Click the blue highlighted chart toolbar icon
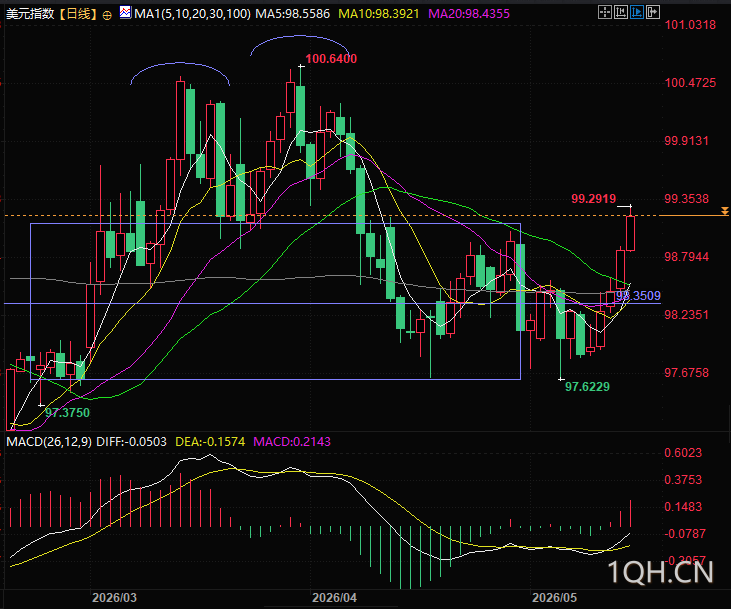 pos(636,12)
